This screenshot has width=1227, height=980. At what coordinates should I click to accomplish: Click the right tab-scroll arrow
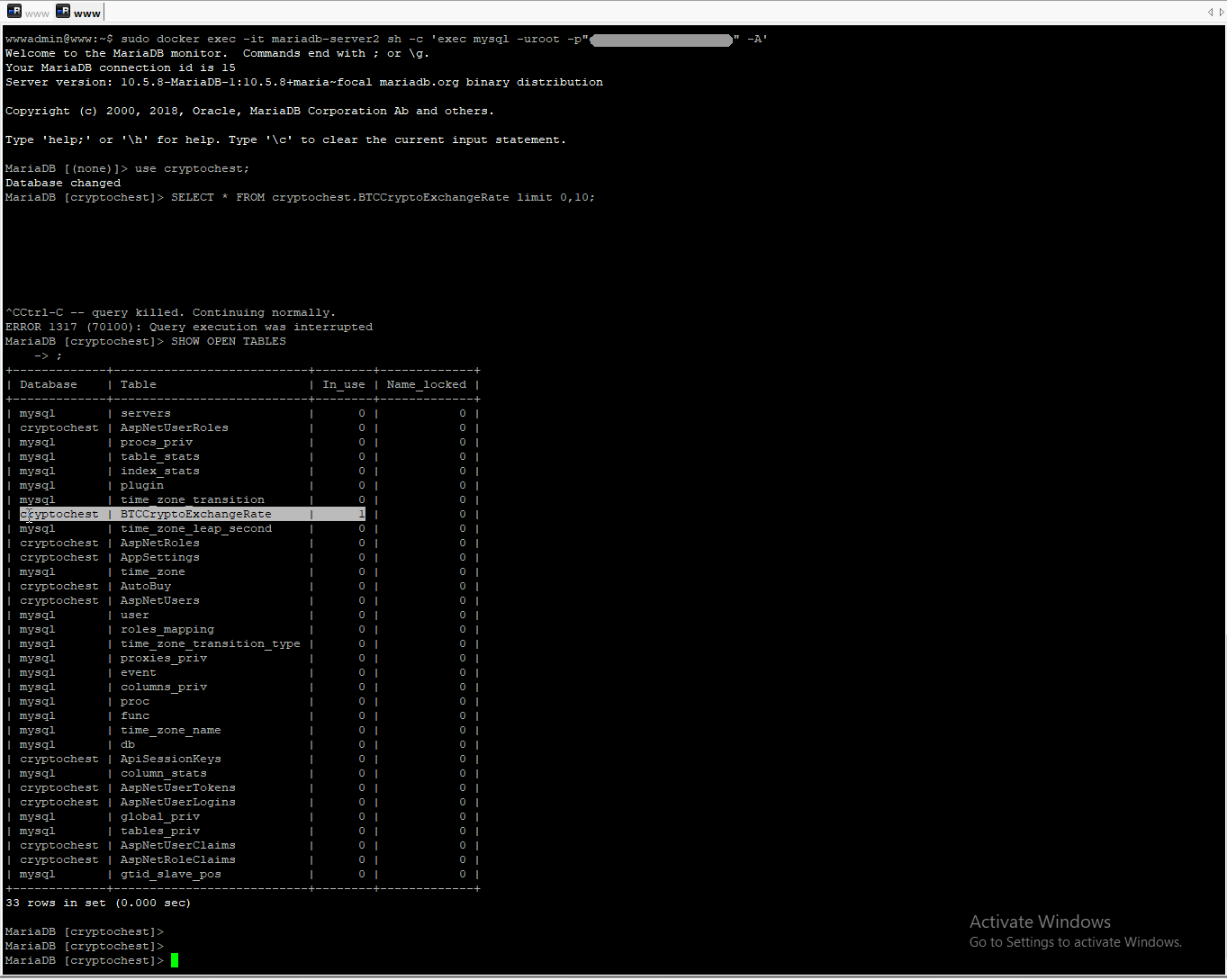click(x=1220, y=13)
